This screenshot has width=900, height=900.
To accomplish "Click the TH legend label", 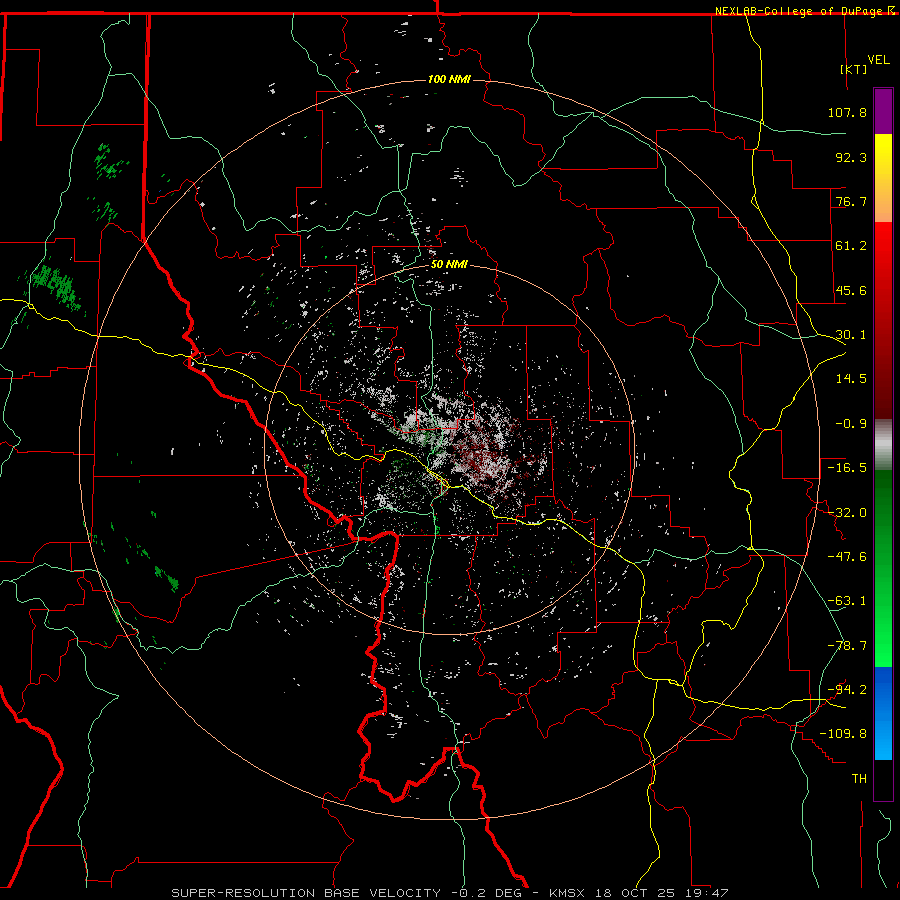I will tap(859, 779).
